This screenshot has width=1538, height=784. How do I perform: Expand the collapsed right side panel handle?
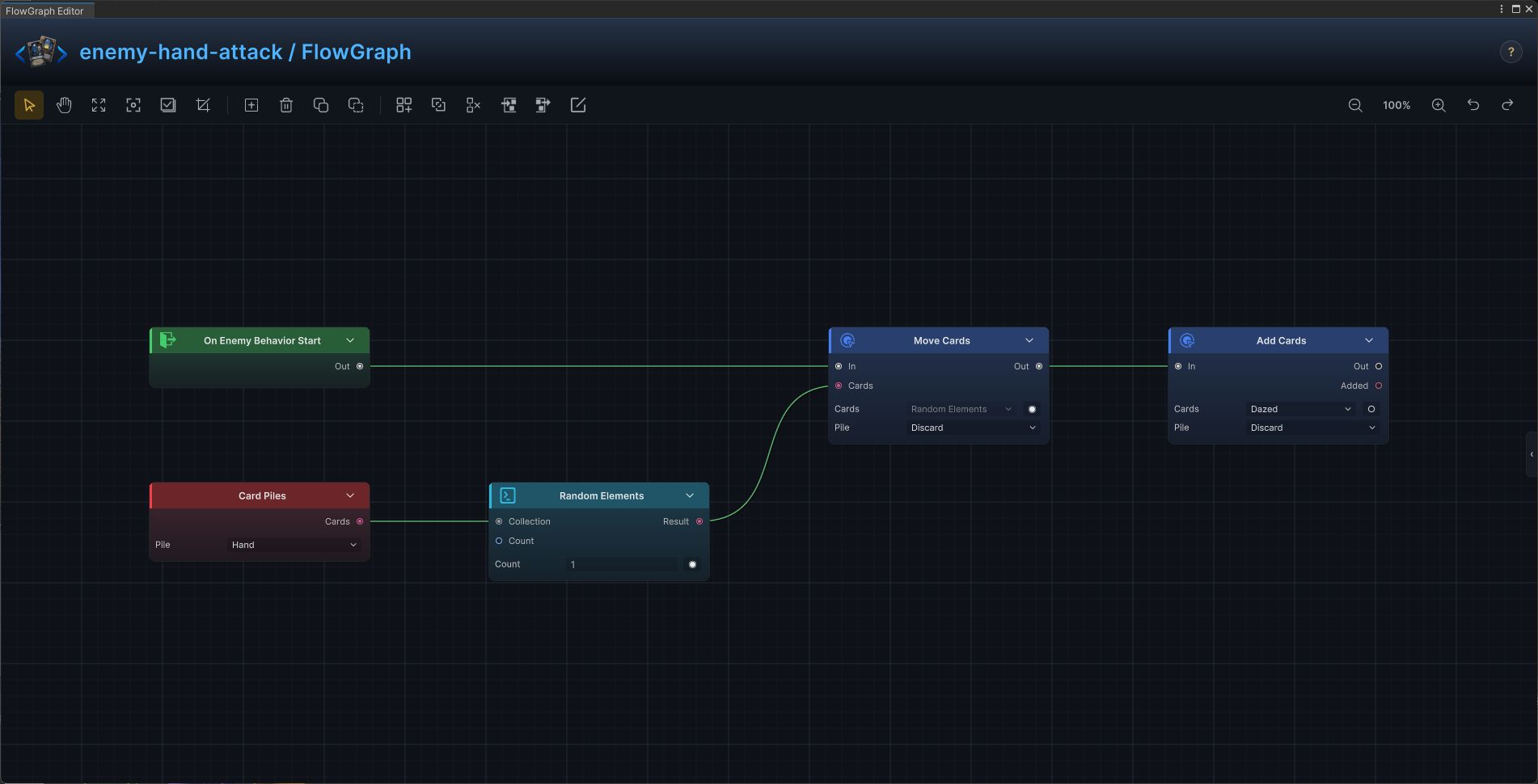click(1532, 454)
